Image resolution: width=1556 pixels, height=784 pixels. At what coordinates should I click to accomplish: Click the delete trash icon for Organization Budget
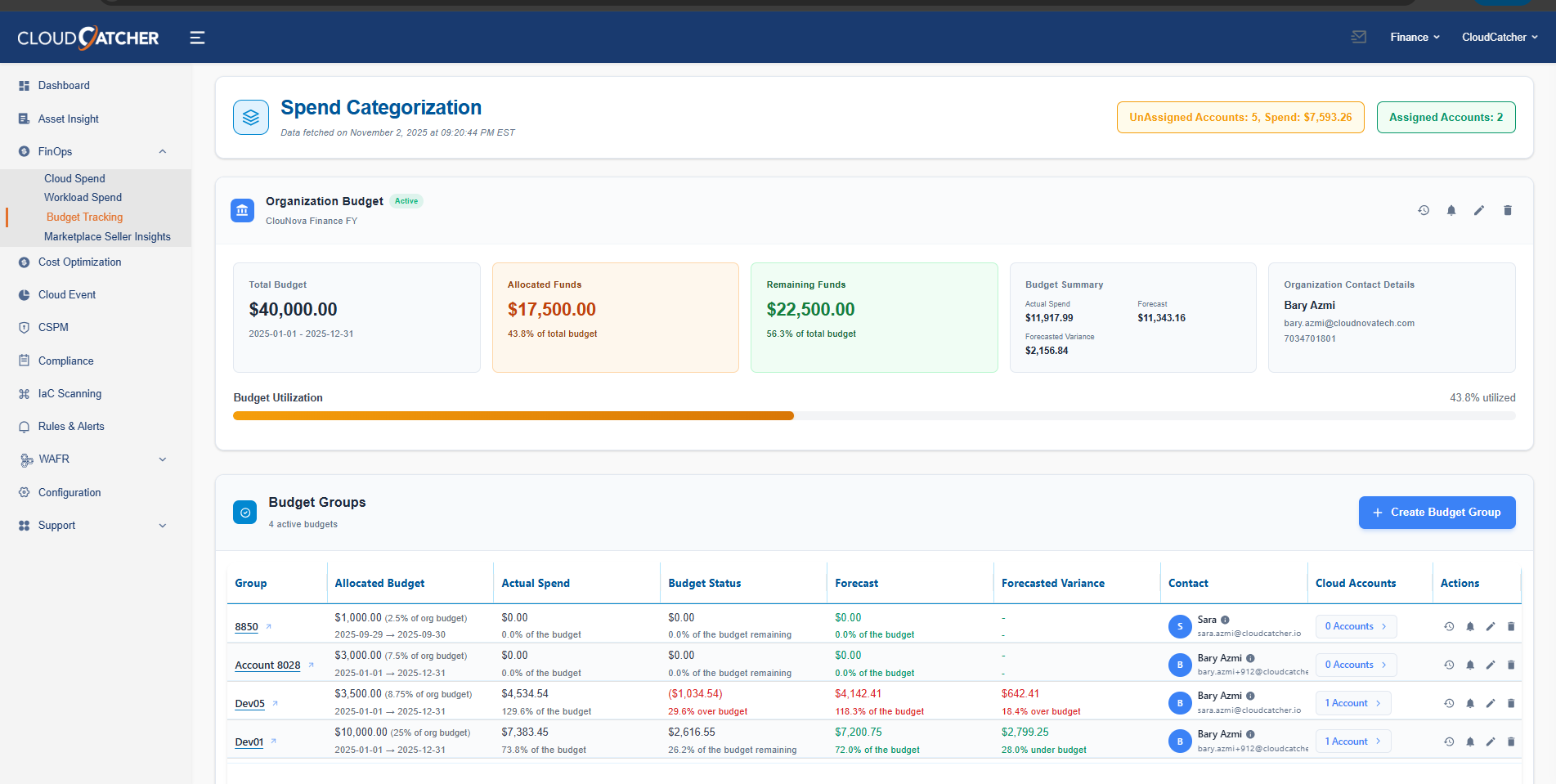[x=1508, y=210]
